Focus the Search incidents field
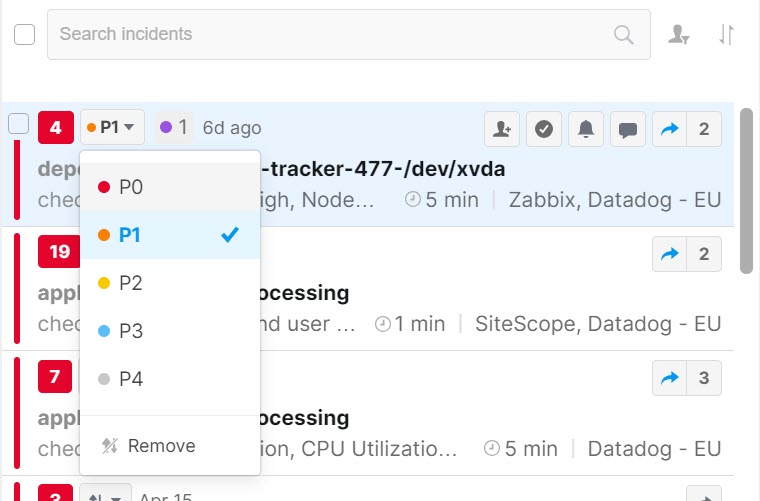Viewport: 760px width, 501px height. [330, 35]
